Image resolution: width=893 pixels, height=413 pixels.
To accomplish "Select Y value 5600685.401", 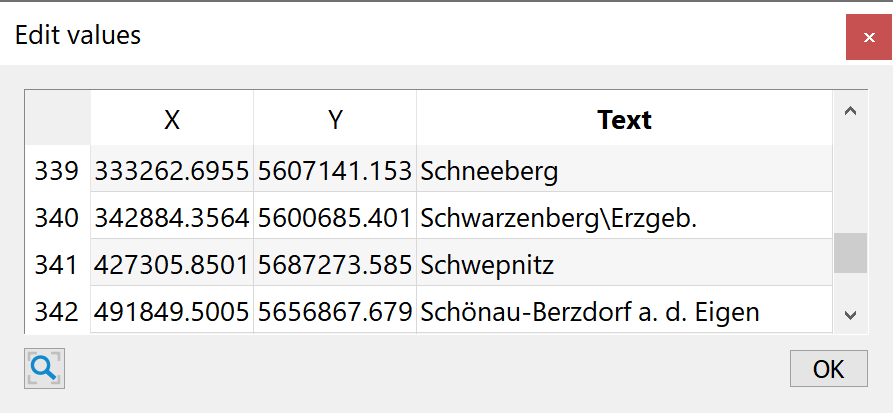I will [335, 218].
